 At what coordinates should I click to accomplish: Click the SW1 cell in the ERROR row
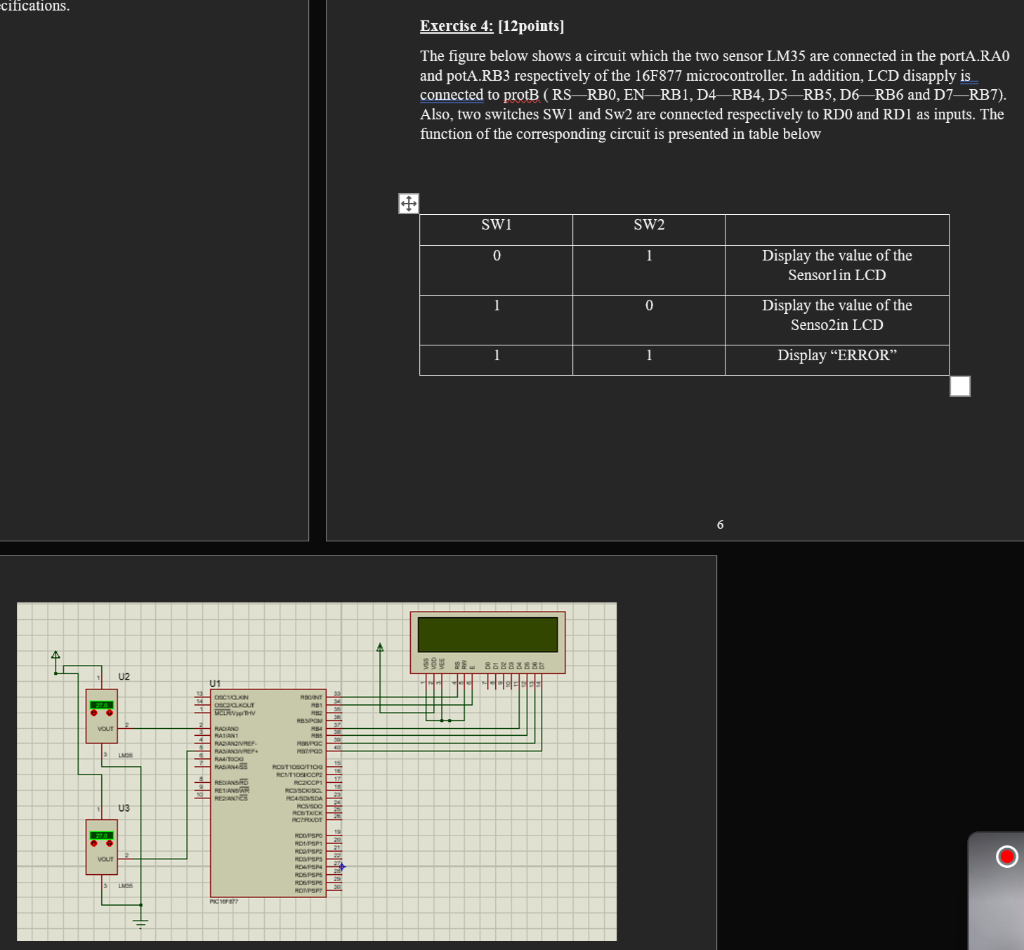(x=496, y=360)
